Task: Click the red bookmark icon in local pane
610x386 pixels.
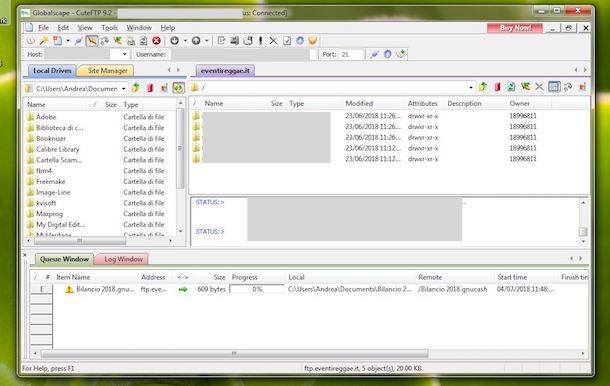Action: point(150,88)
